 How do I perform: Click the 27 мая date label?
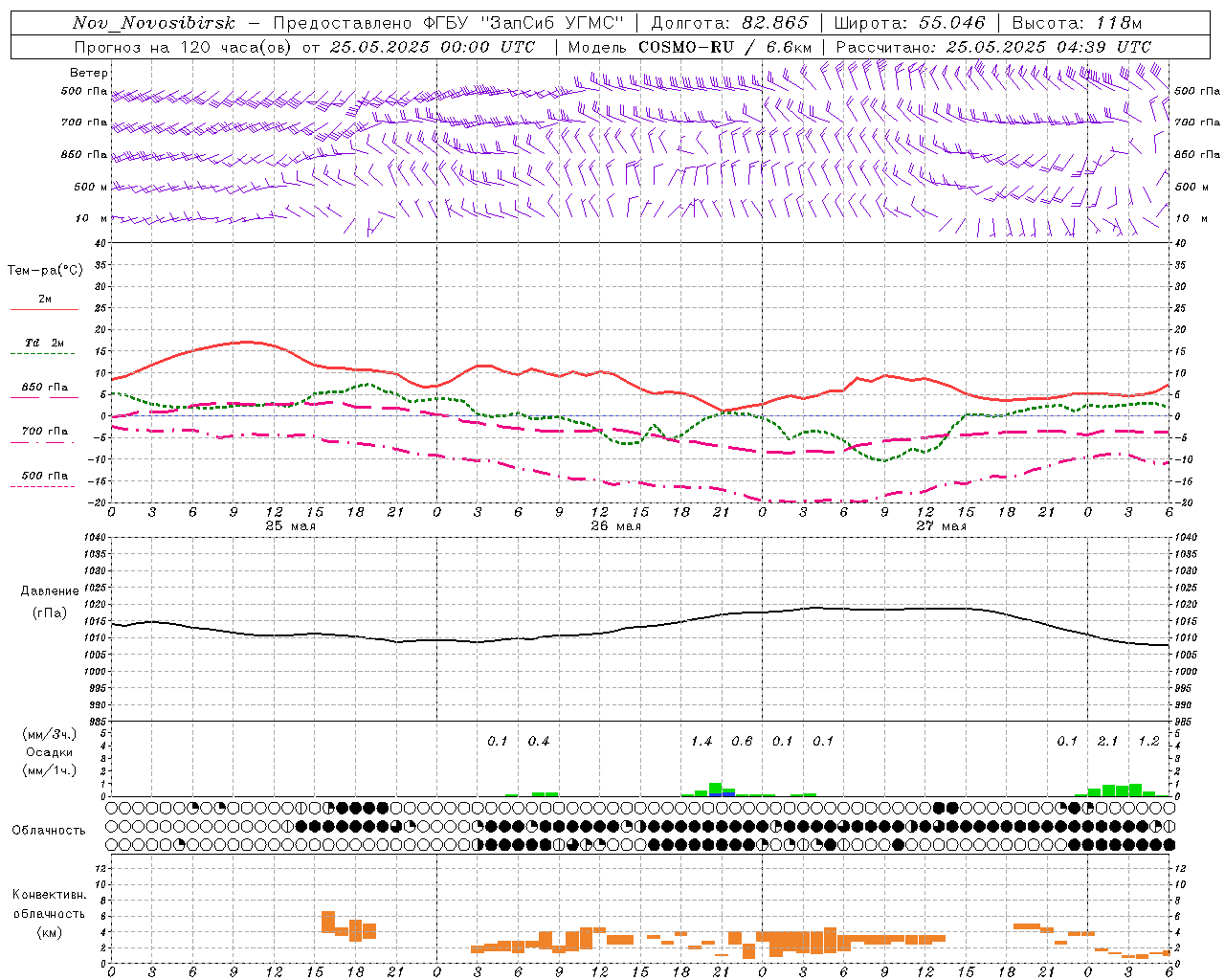[941, 526]
